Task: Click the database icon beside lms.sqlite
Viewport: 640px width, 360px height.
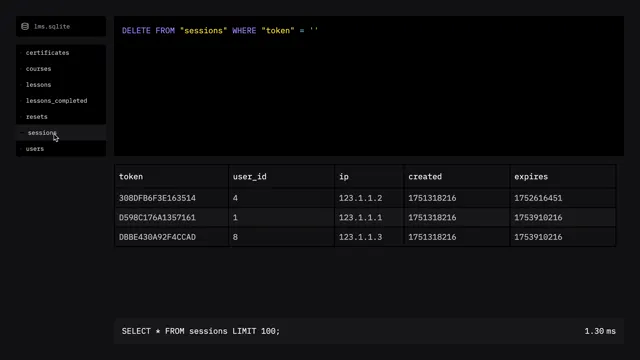Action: pos(25,27)
